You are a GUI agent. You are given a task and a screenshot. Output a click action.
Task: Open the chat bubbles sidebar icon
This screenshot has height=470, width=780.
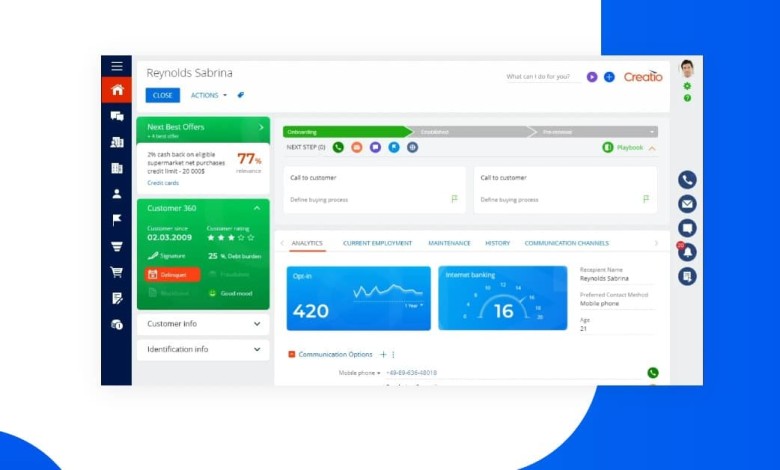117,116
